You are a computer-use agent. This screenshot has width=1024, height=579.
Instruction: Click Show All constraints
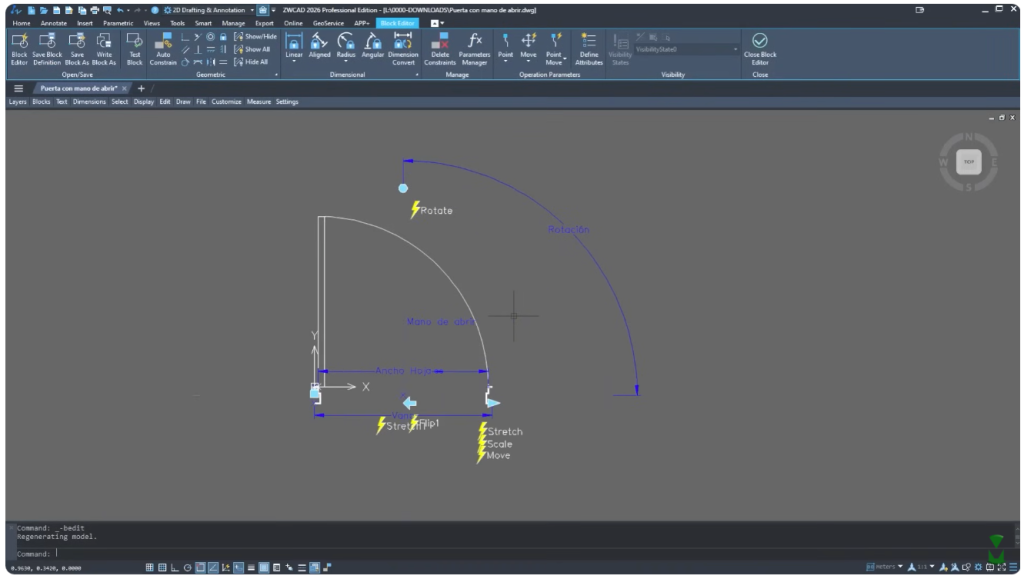(x=252, y=49)
